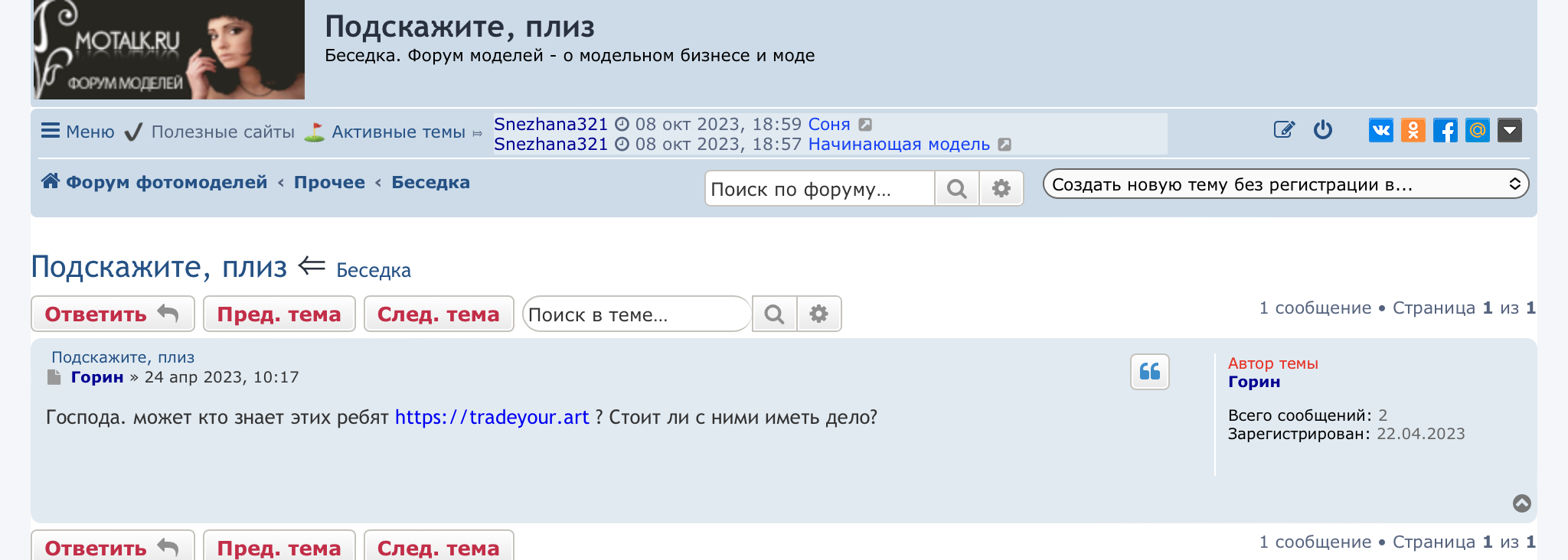1568x560 pixels.
Task: Open the Меню hamburger menu
Action: point(77,132)
